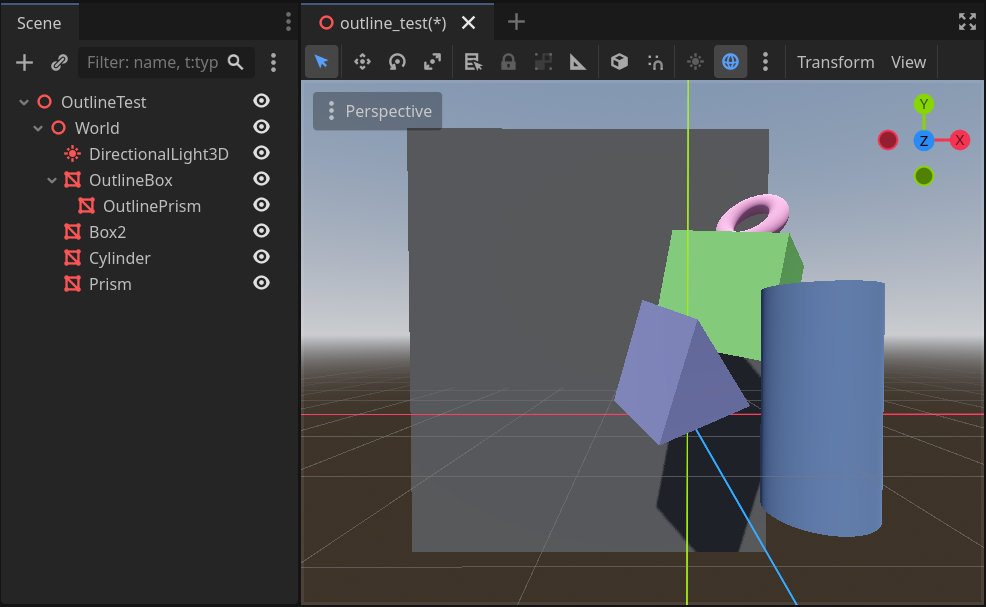The height and width of the screenshot is (607, 986).
Task: Lock the selected node with padlock icon
Action: click(508, 62)
